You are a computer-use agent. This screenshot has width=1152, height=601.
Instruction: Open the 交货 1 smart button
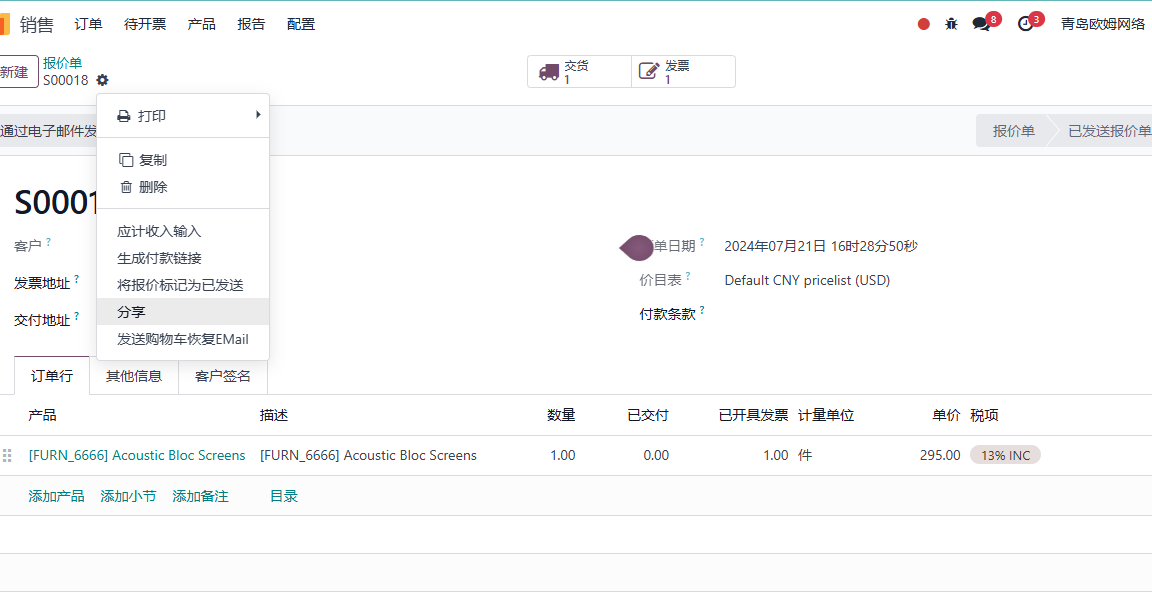pyautogui.click(x=579, y=72)
